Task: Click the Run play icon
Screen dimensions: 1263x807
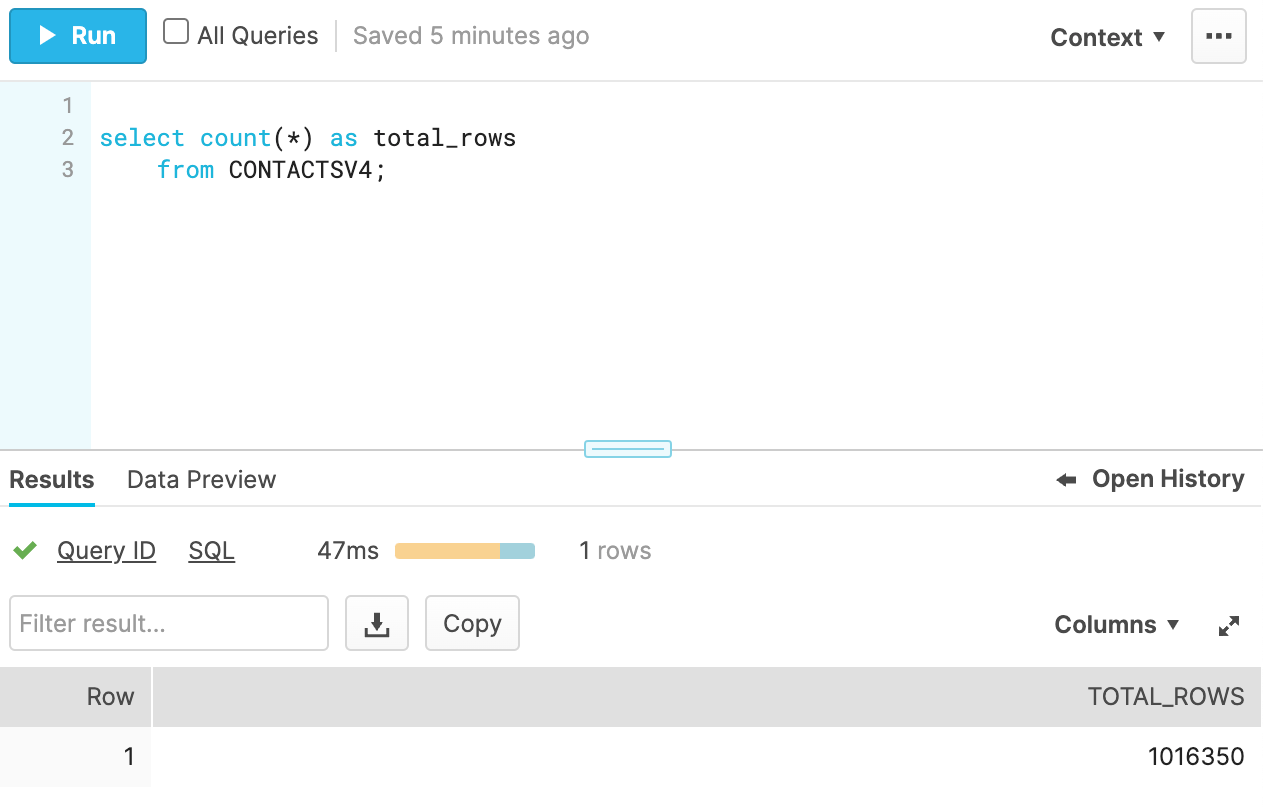Action: pyautogui.click(x=47, y=36)
